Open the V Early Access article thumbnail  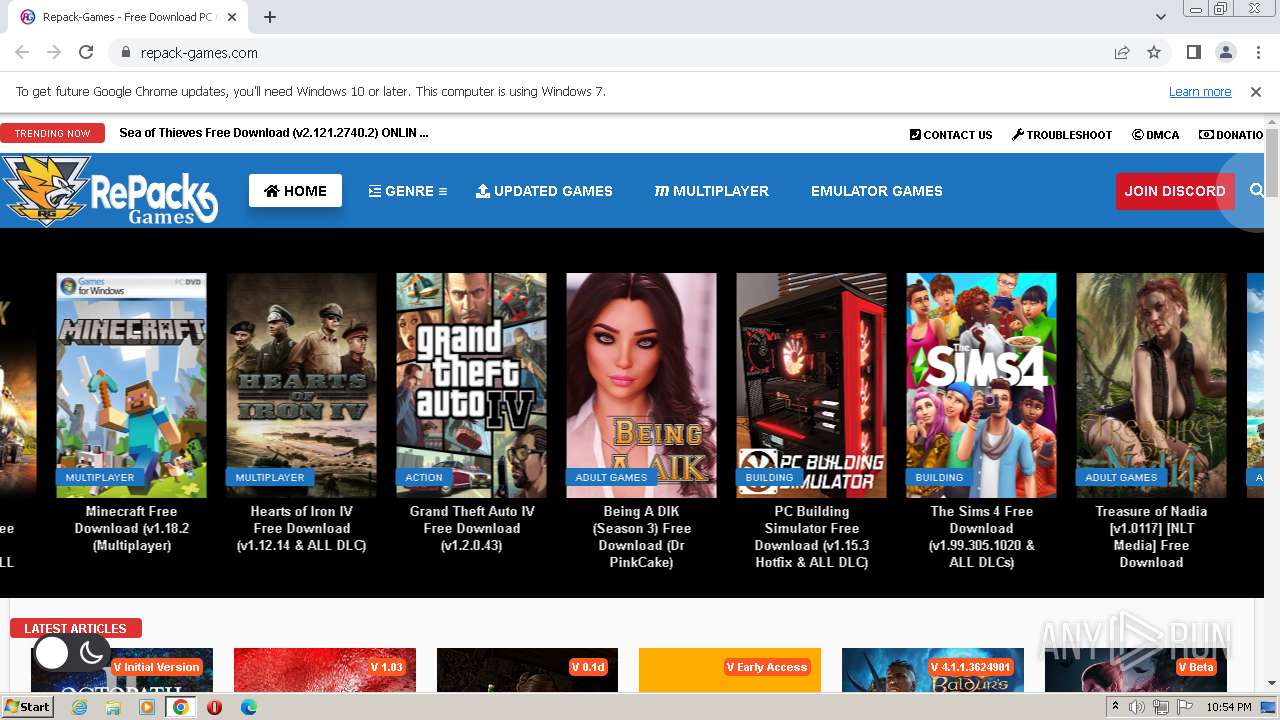[730, 670]
